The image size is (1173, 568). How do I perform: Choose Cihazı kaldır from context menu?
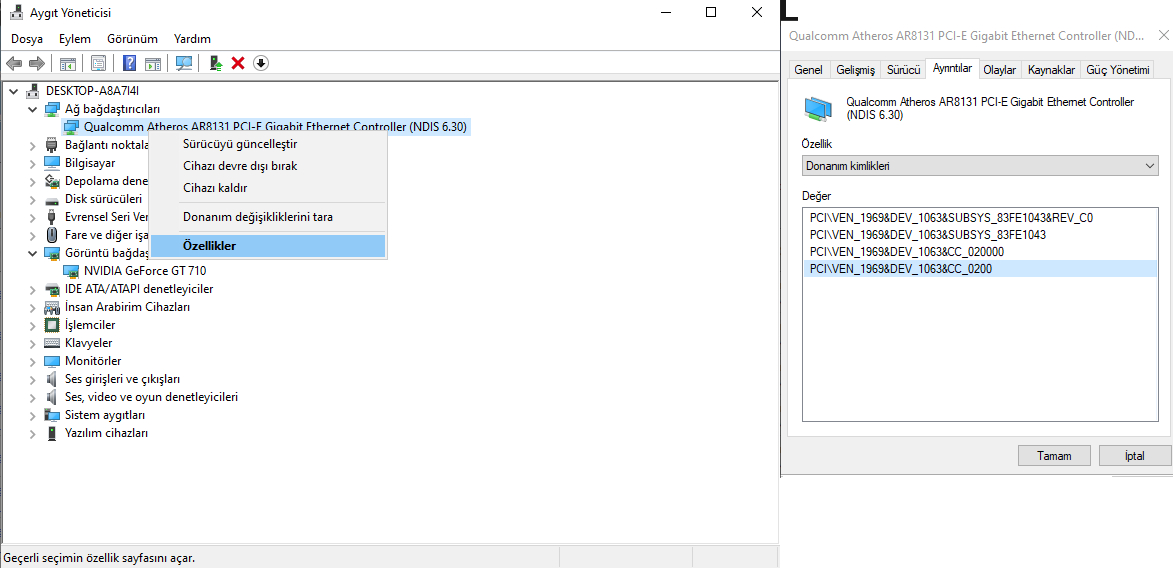[x=268, y=188]
